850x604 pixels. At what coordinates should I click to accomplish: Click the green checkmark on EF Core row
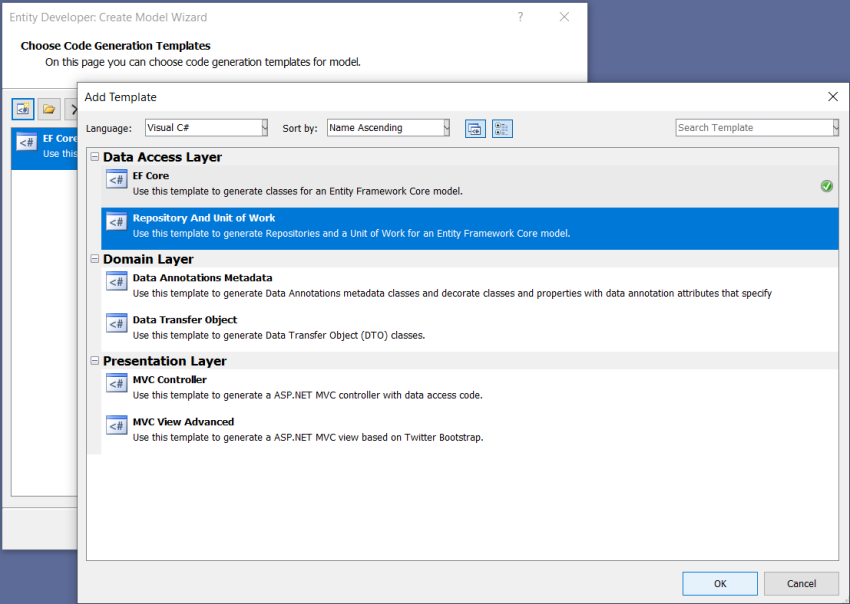tap(826, 186)
